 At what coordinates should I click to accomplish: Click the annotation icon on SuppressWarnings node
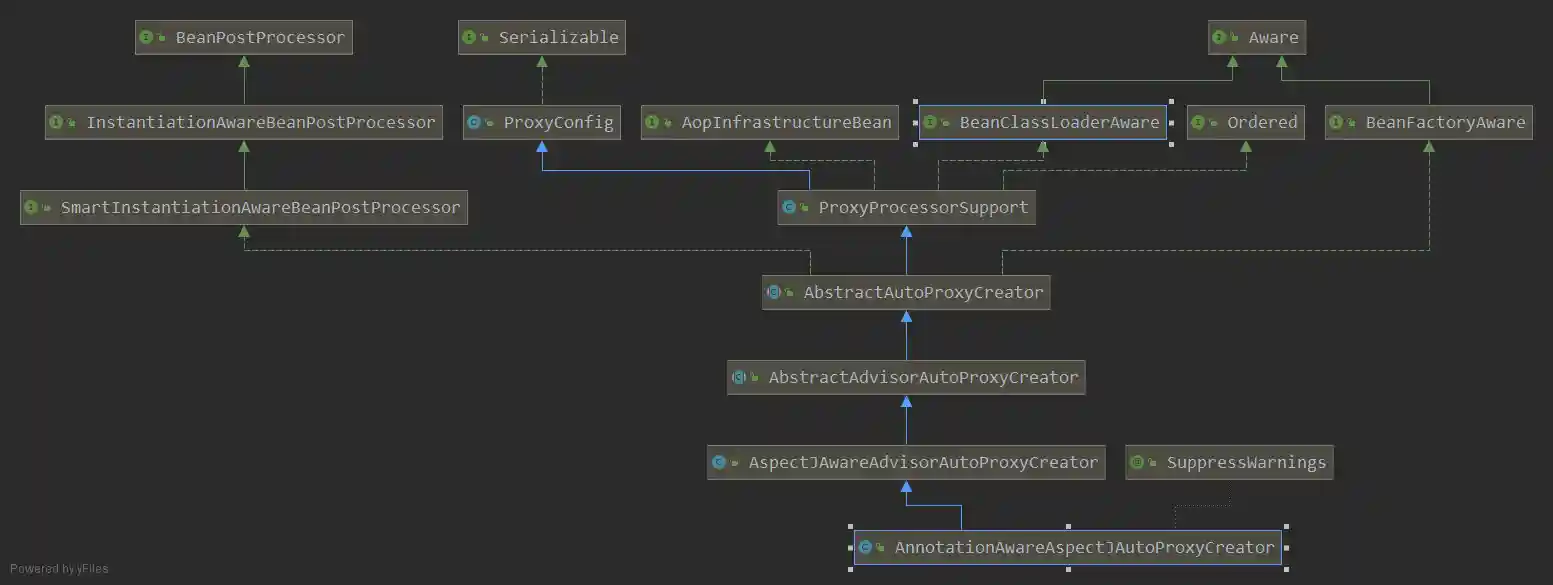1137,463
